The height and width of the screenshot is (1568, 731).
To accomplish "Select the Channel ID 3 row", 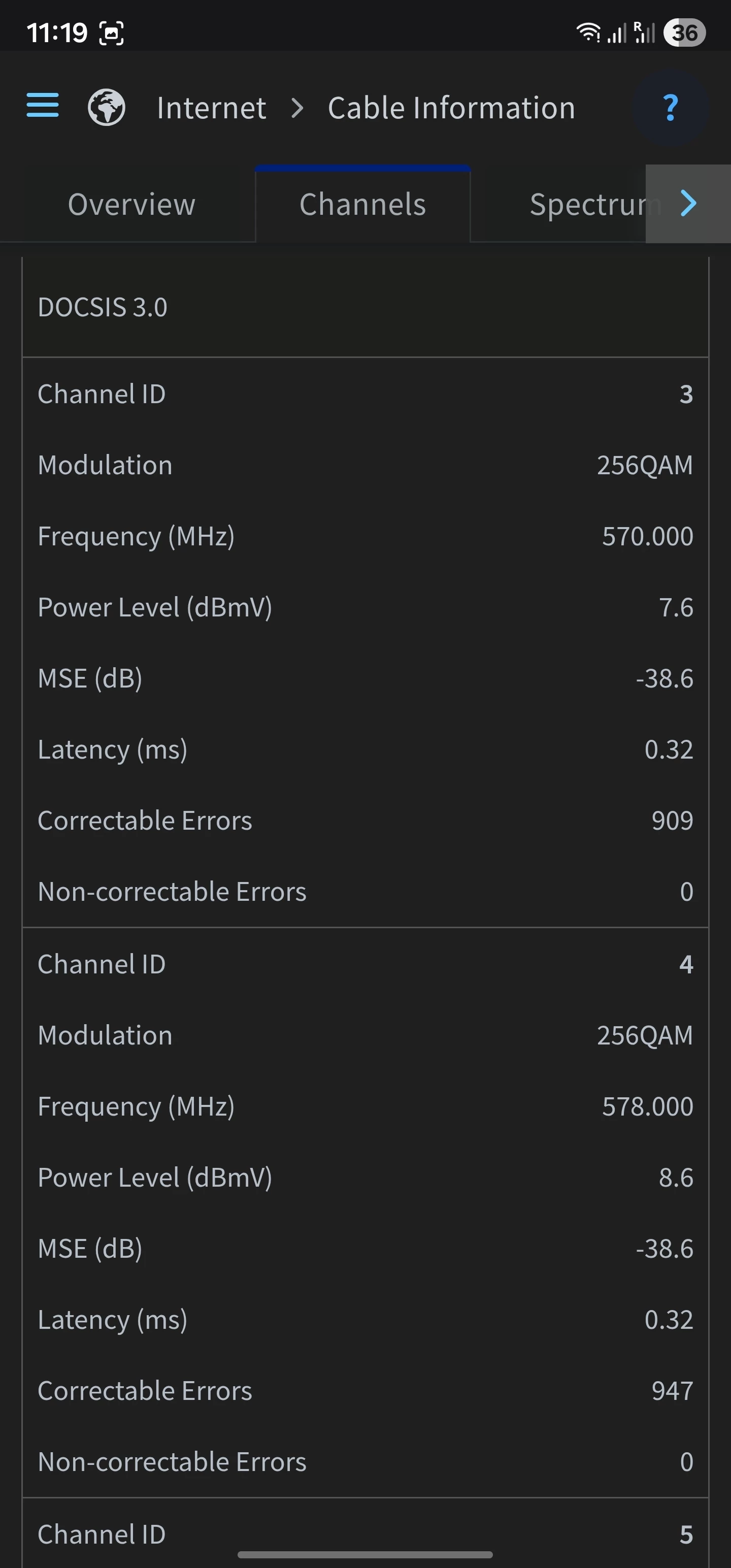I will click(365, 394).
